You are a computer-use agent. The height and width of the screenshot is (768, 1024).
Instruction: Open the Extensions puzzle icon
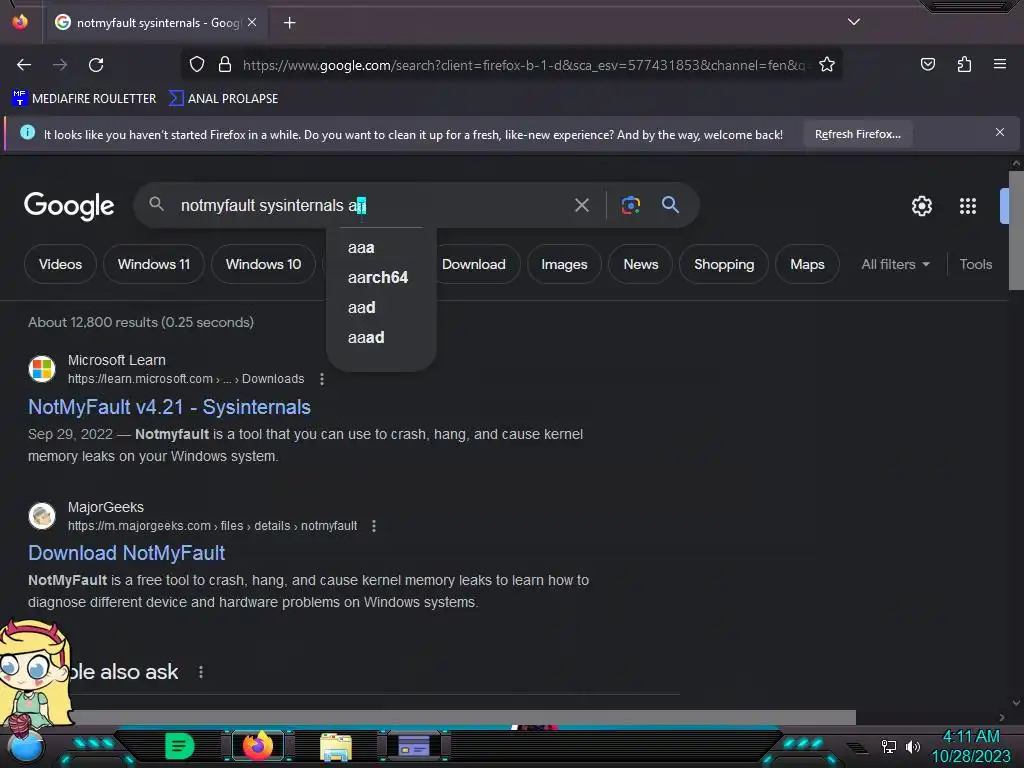pyautogui.click(x=964, y=65)
